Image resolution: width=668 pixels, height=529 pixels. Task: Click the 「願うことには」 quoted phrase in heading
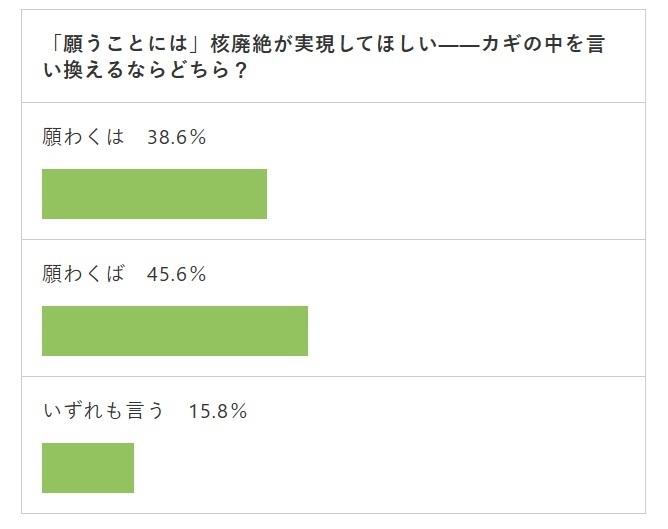pyautogui.click(x=126, y=44)
